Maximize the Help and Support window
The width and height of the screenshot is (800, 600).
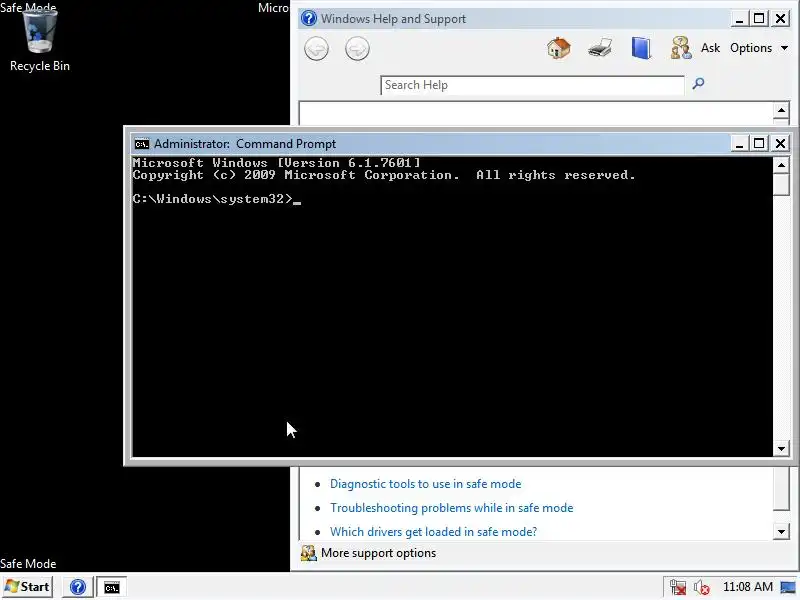click(759, 19)
